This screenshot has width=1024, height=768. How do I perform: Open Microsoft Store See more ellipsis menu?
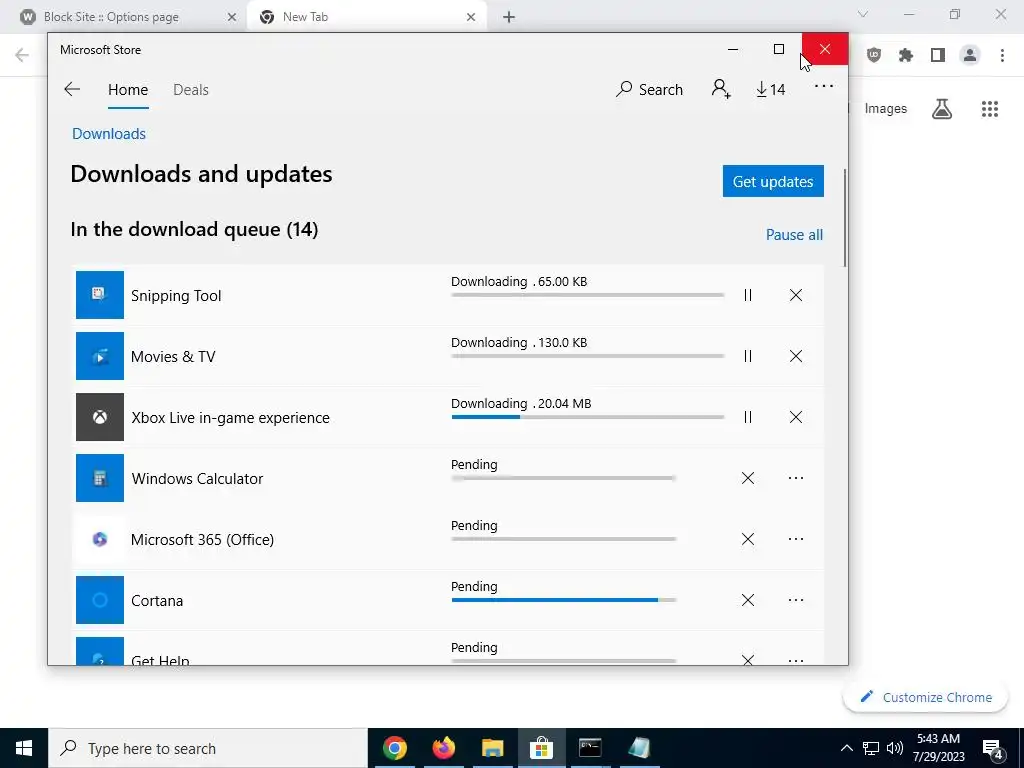pos(824,86)
